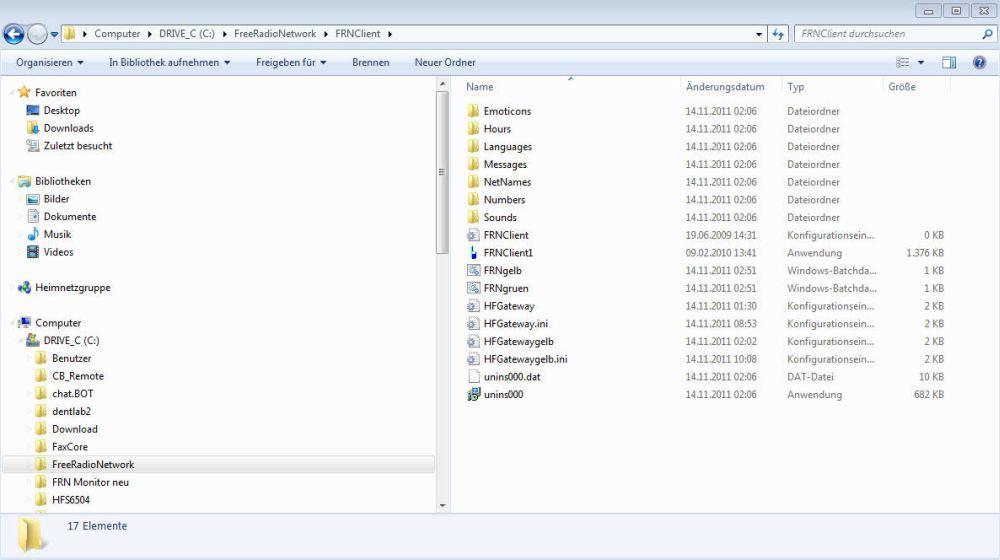This screenshot has height=560, width=1000.
Task: Select the HFGatewaygelb.ini file name
Action: point(526,359)
